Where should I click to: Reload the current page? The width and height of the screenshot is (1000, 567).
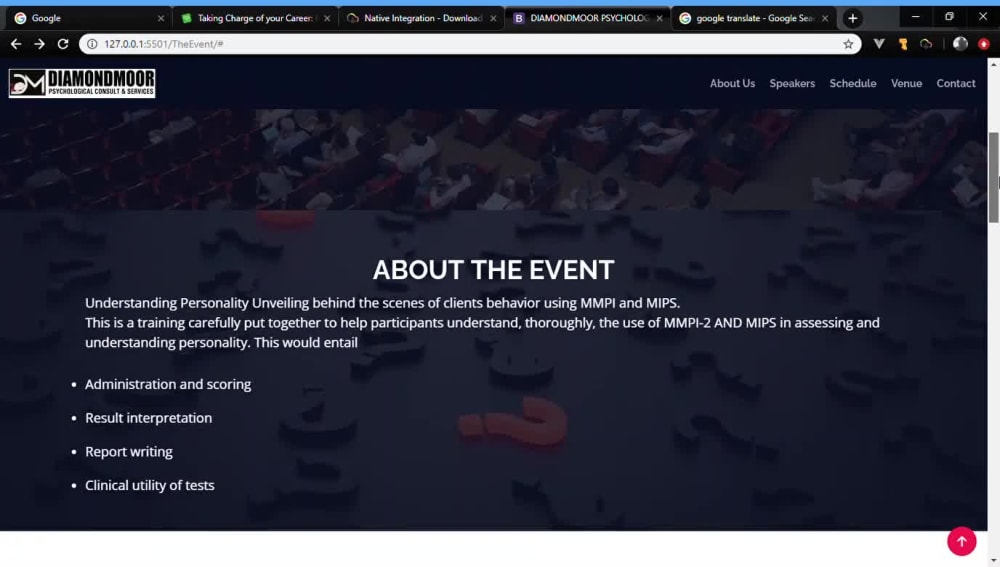62,44
